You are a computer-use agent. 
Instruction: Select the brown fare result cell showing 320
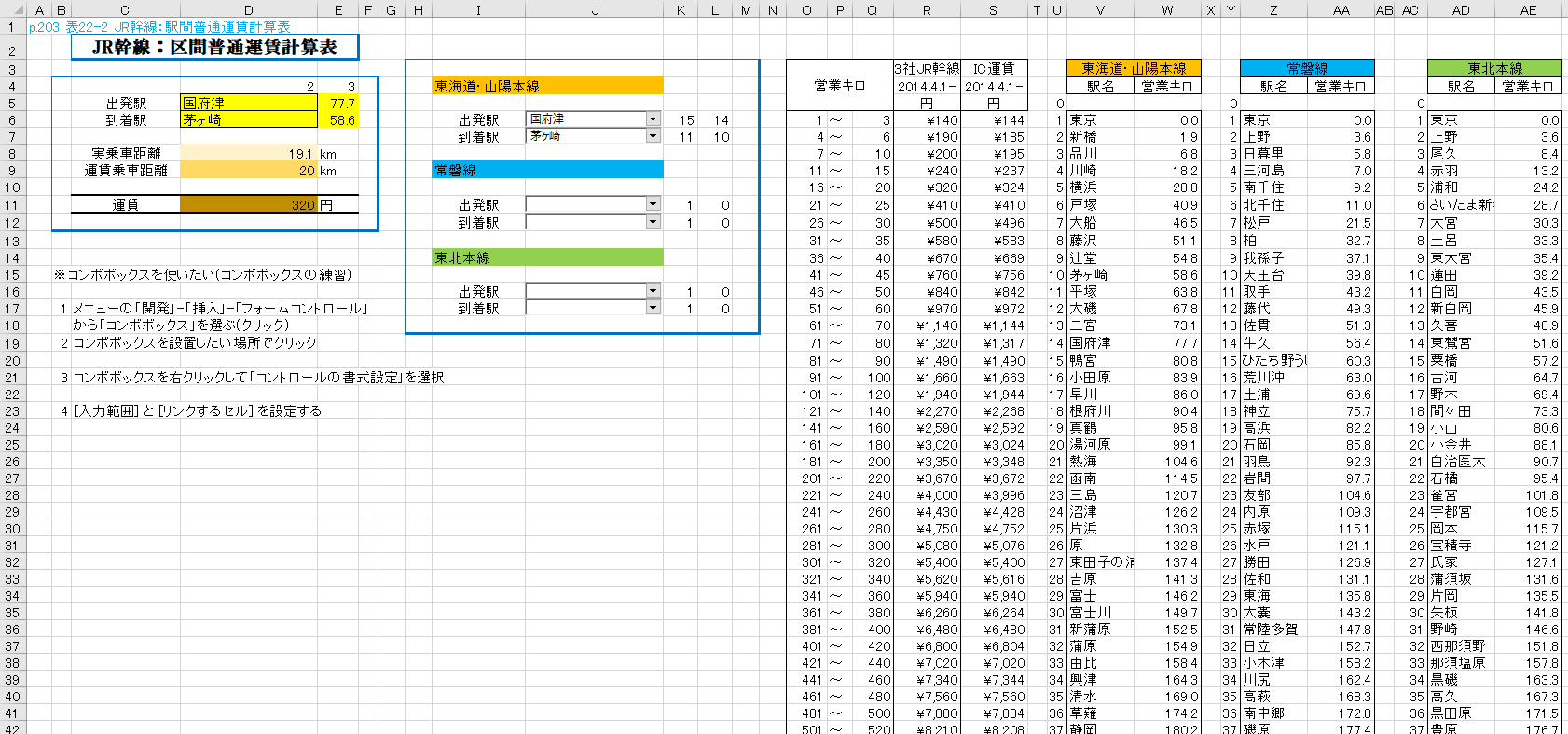tap(249, 204)
